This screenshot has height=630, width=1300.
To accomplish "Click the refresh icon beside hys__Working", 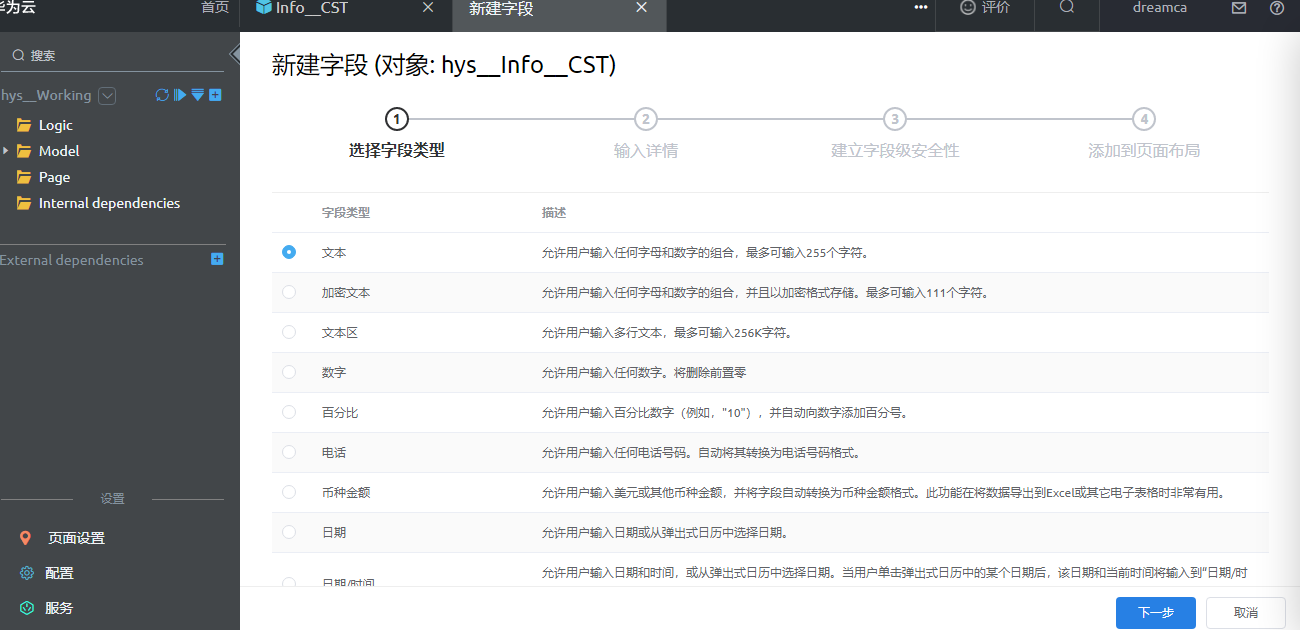I will coord(162,95).
